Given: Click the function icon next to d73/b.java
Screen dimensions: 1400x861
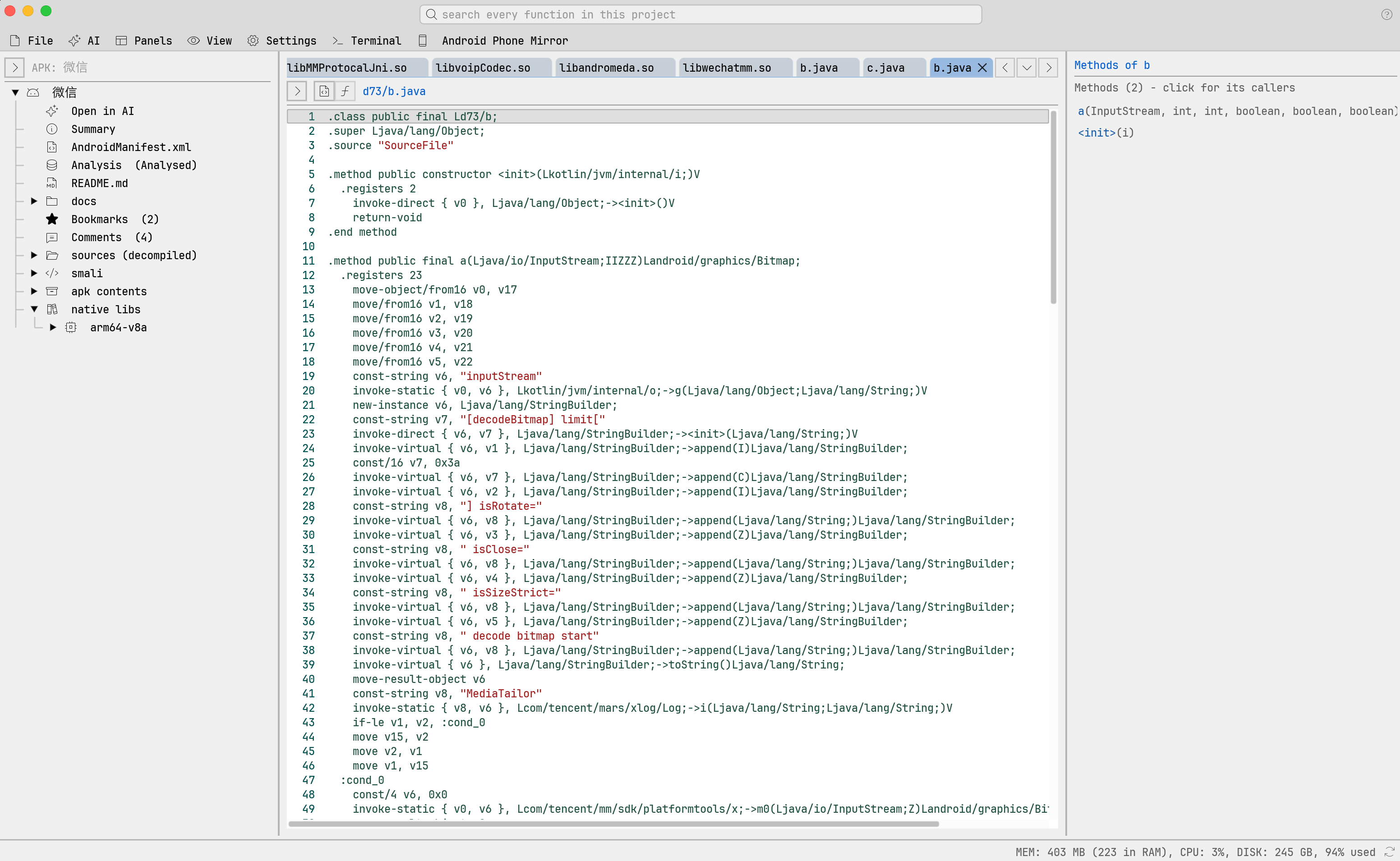Looking at the screenshot, I should pyautogui.click(x=345, y=91).
